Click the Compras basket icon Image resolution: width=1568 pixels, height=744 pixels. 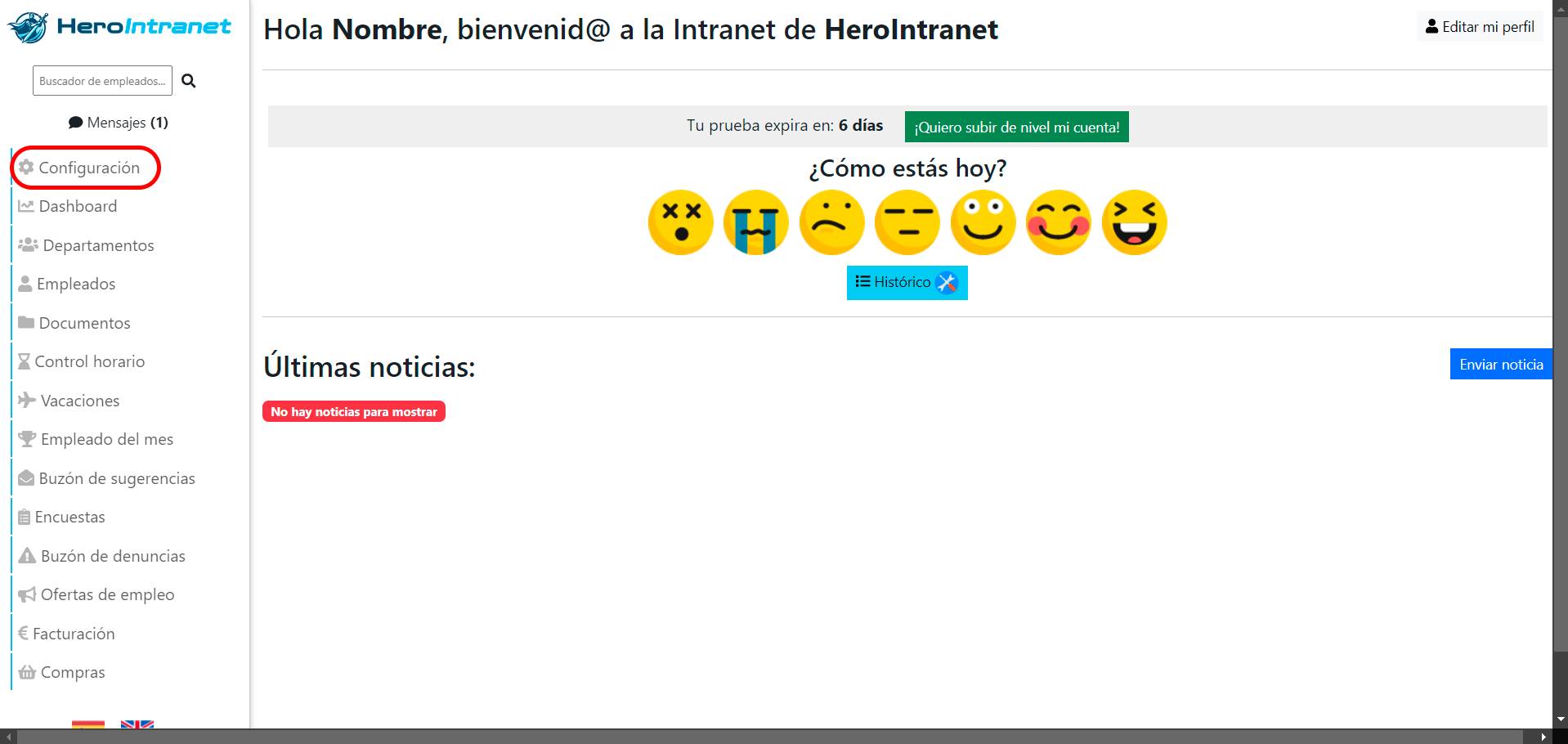[27, 672]
